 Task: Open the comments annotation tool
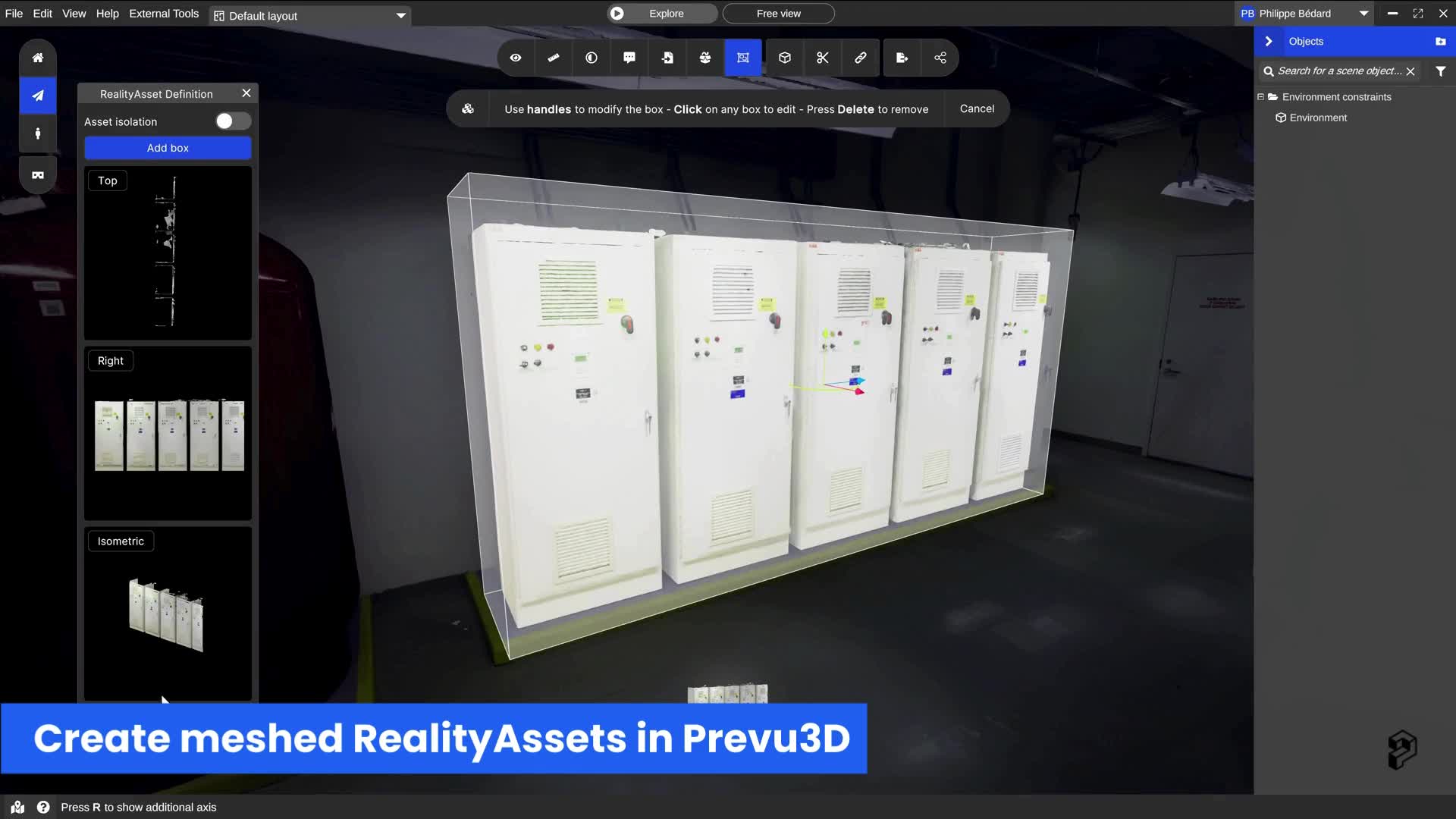tap(629, 58)
